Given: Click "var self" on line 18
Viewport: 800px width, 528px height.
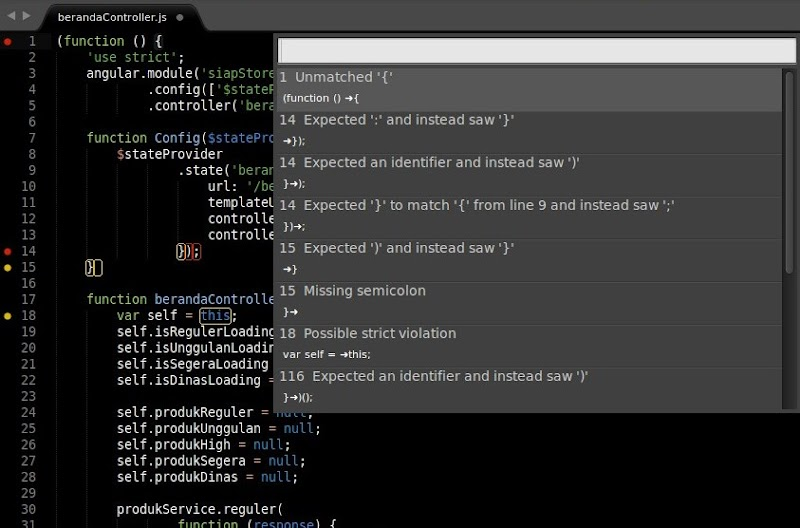Looking at the screenshot, I should (x=146, y=316).
